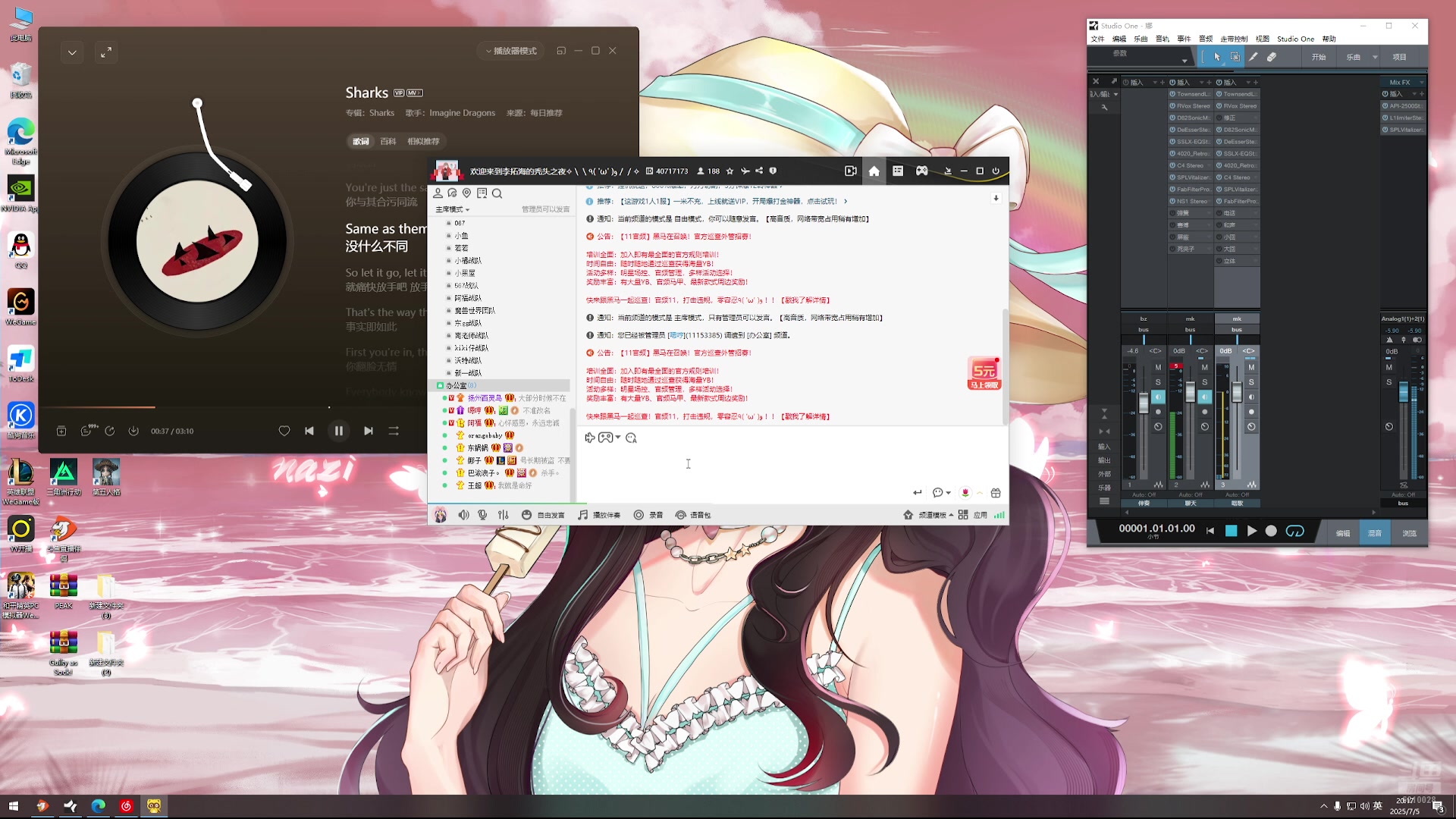
Task: Click the main output channel fader
Action: [1404, 391]
